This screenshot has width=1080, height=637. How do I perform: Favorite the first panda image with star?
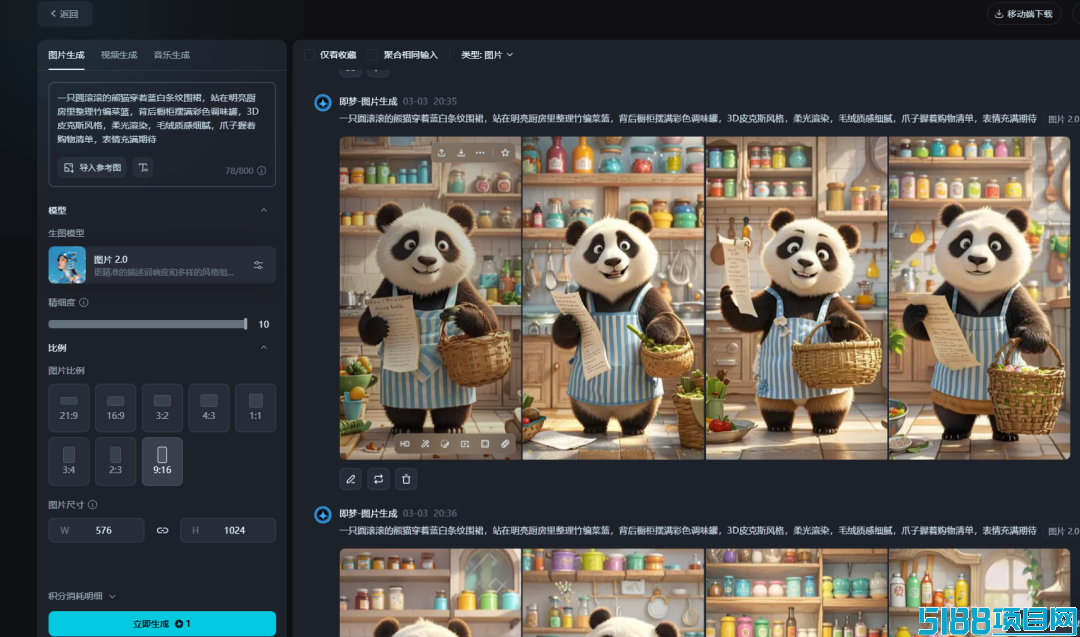[505, 153]
